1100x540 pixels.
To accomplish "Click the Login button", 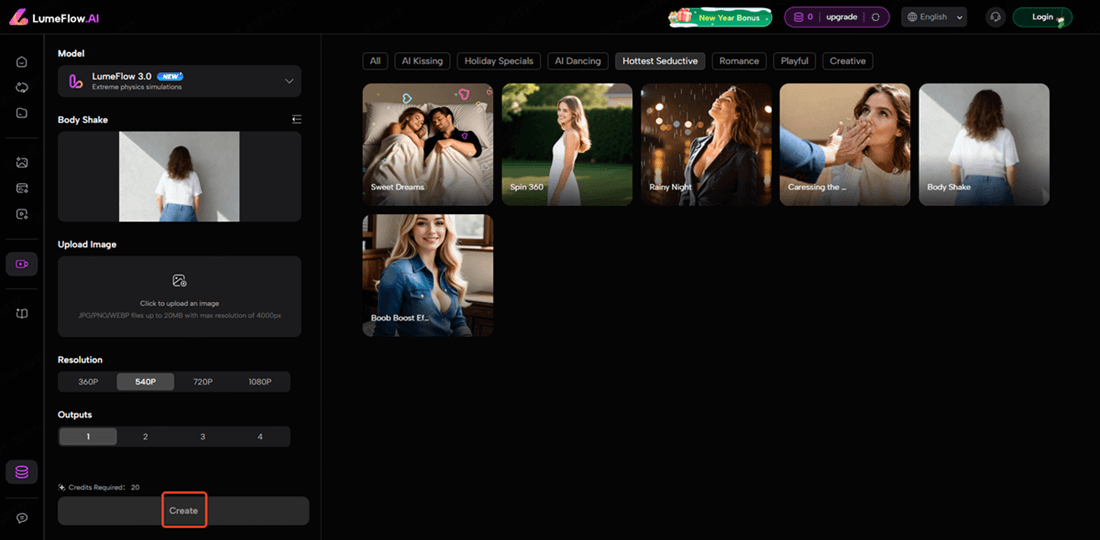I will pos(1042,17).
